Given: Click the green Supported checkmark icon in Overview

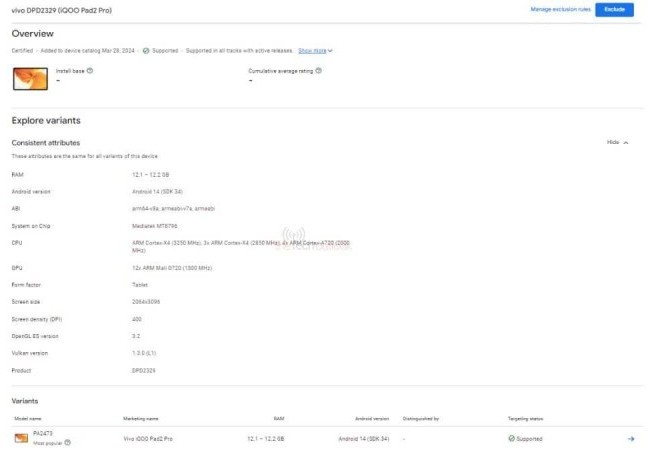Looking at the screenshot, I should 146,51.
